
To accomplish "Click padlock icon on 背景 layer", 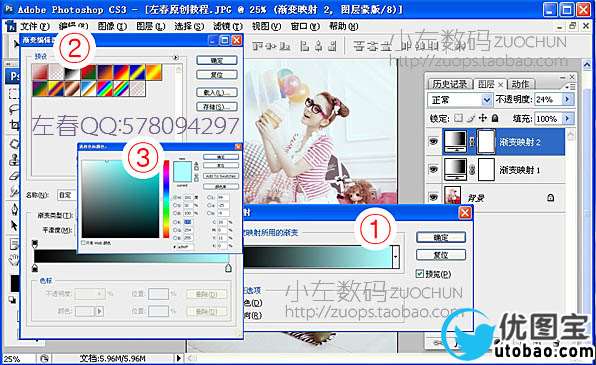I will pos(550,198).
